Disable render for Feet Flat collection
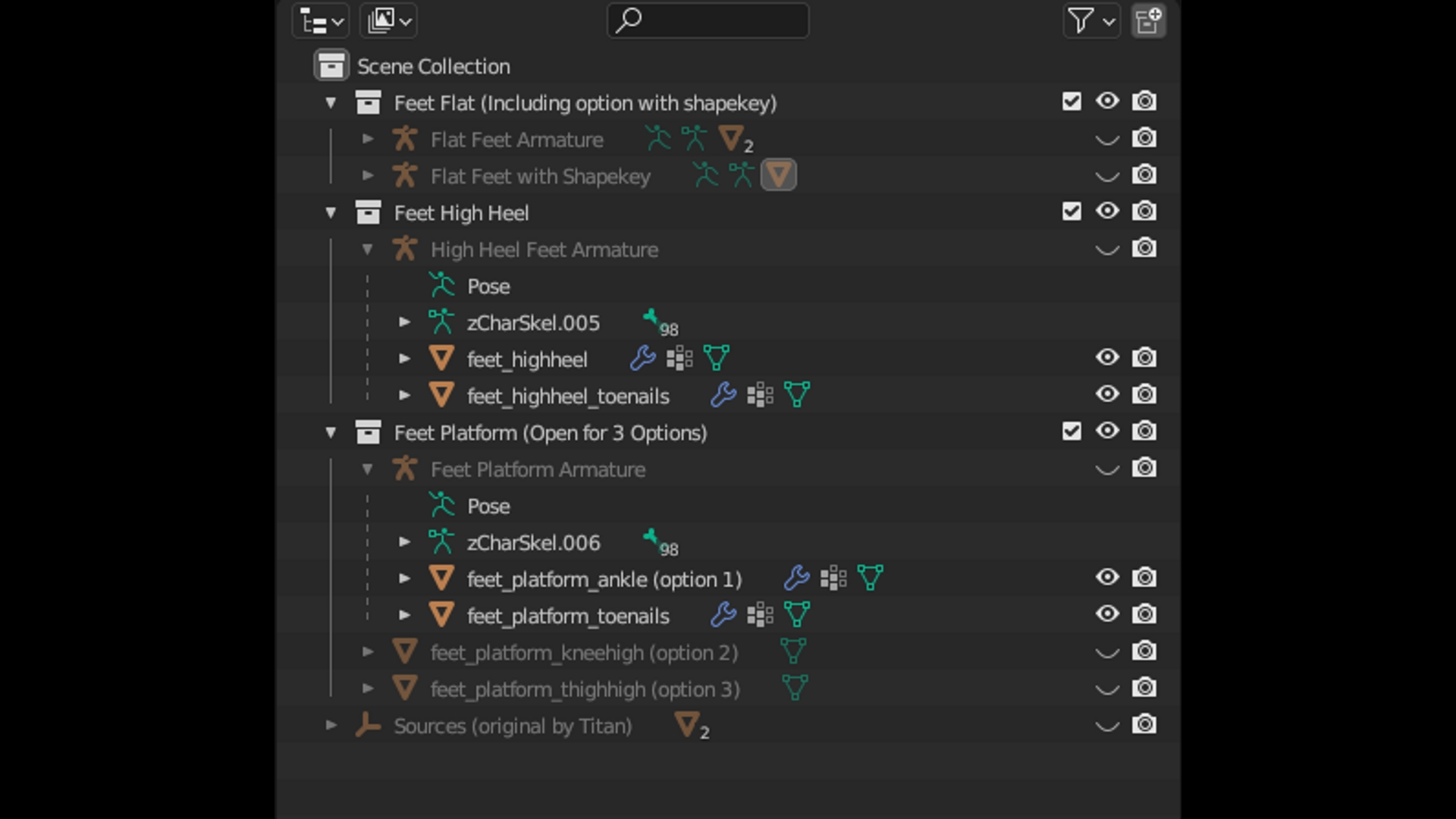The image size is (1456, 819). tap(1144, 101)
